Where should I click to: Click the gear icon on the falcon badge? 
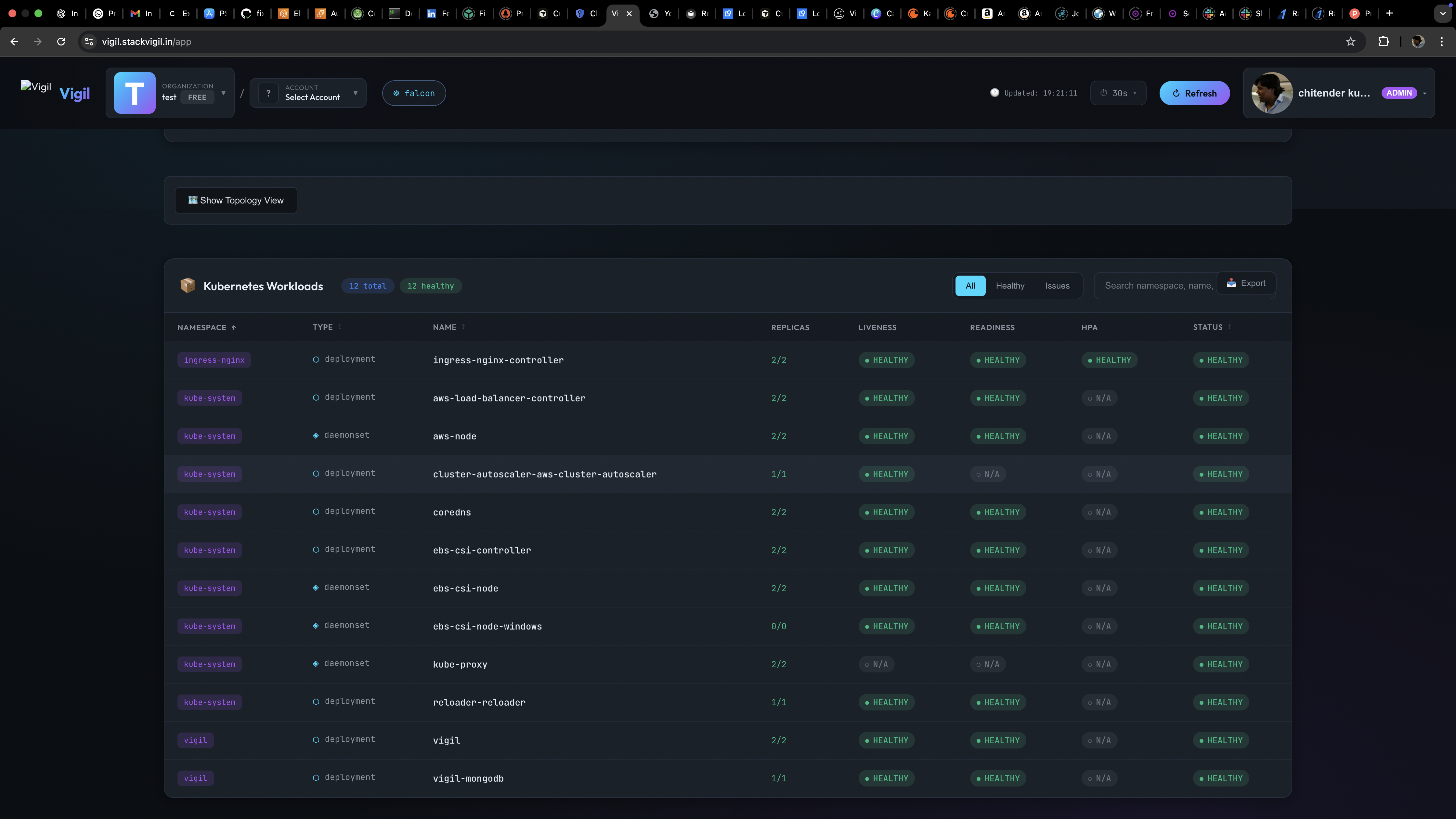(396, 93)
